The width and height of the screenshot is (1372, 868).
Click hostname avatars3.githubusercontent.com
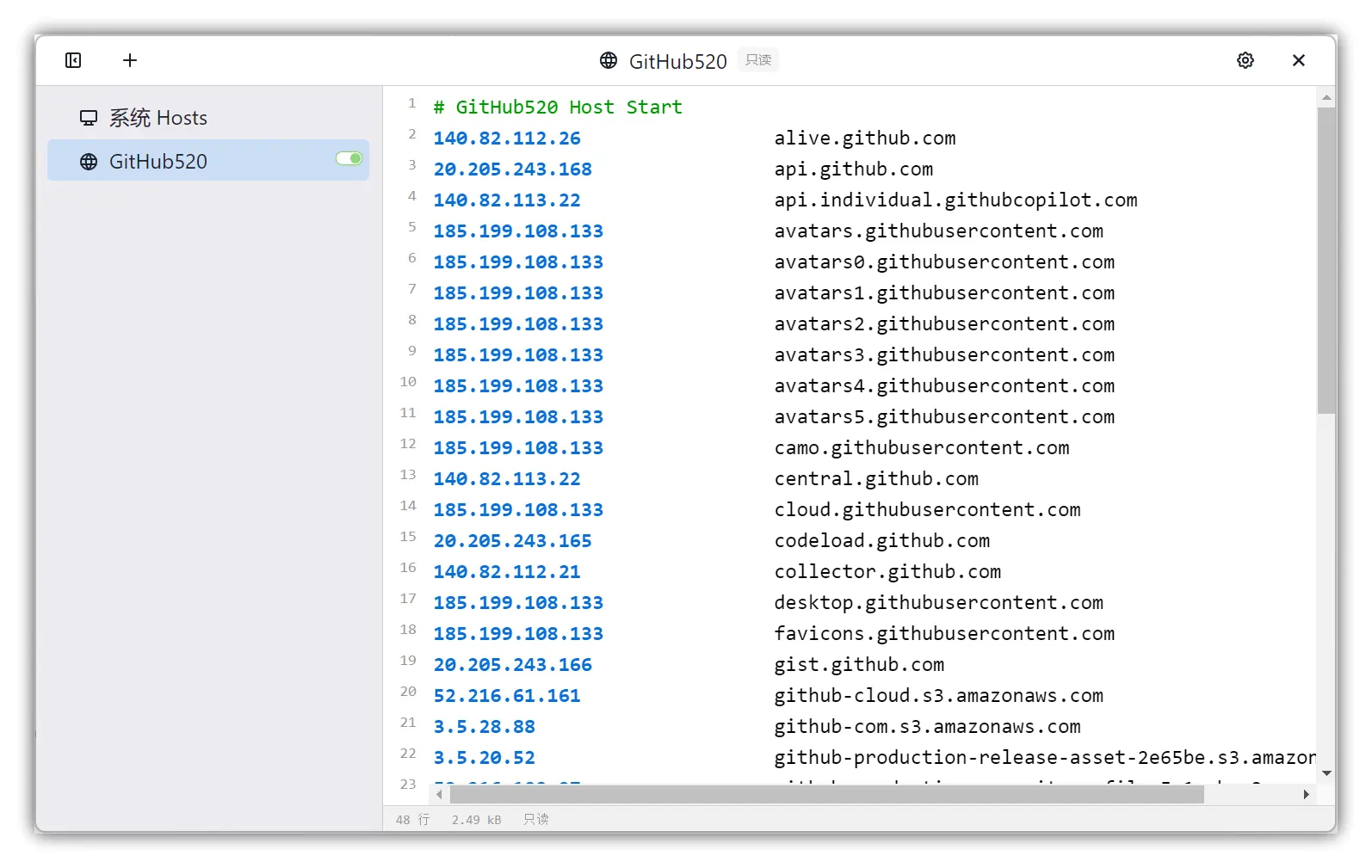point(944,354)
